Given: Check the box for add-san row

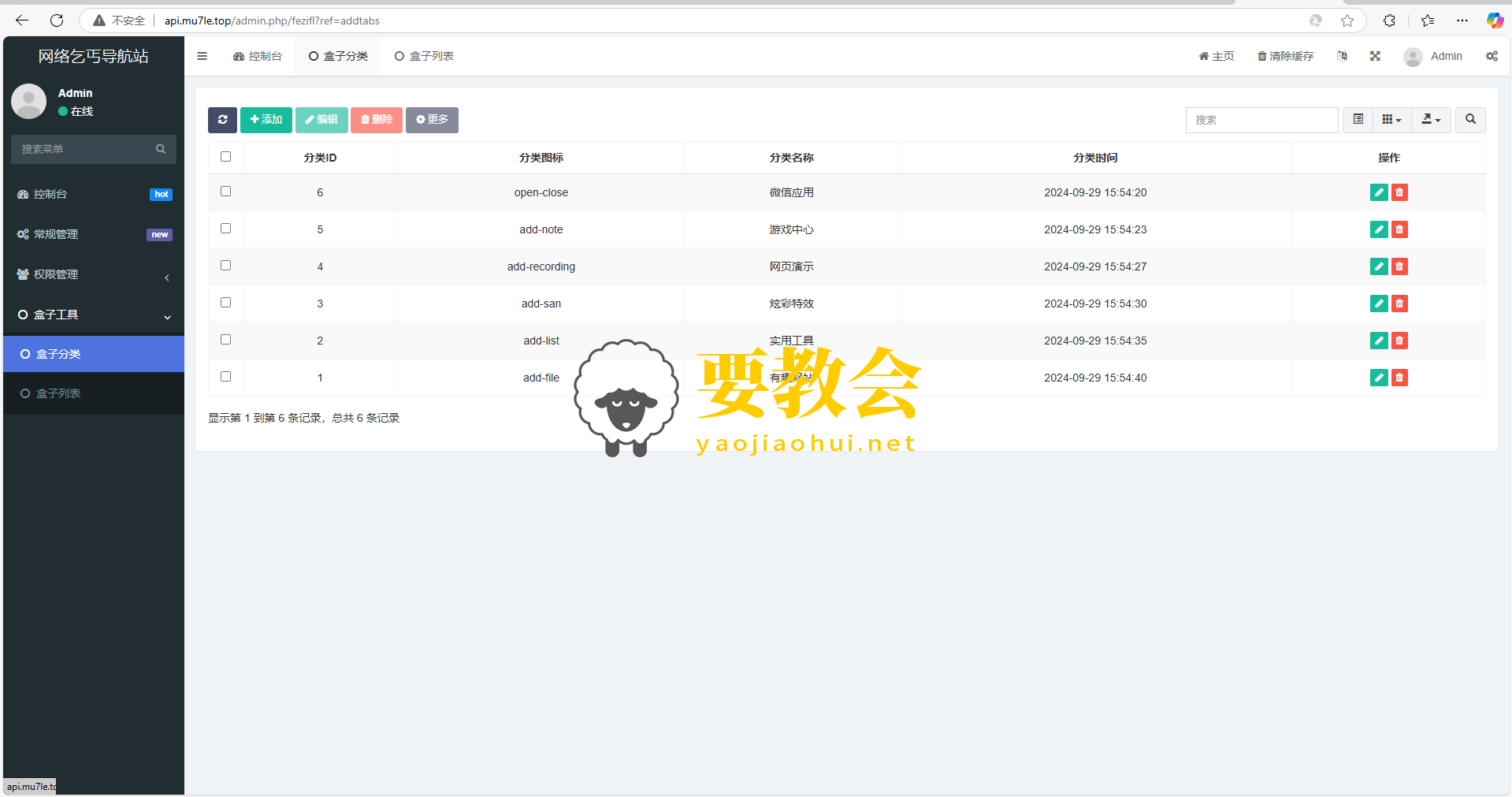Looking at the screenshot, I should 226,303.
